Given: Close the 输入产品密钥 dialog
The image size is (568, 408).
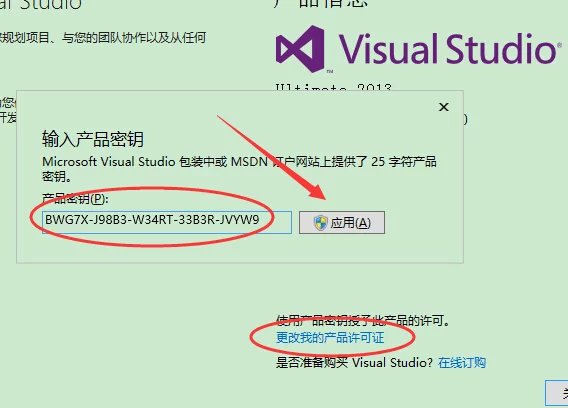Looking at the screenshot, I should click(x=444, y=107).
